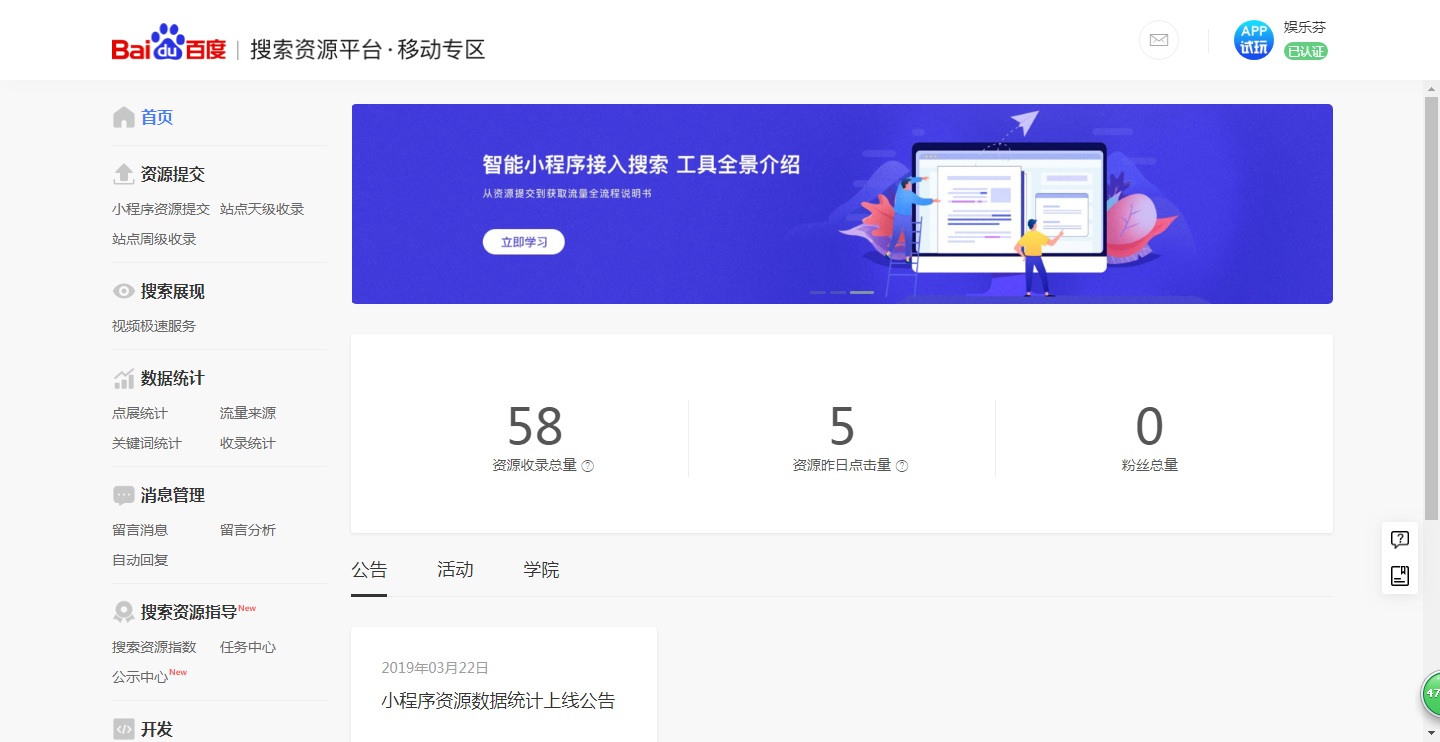
Task: Open 开发 section heading
Action: [x=157, y=729]
